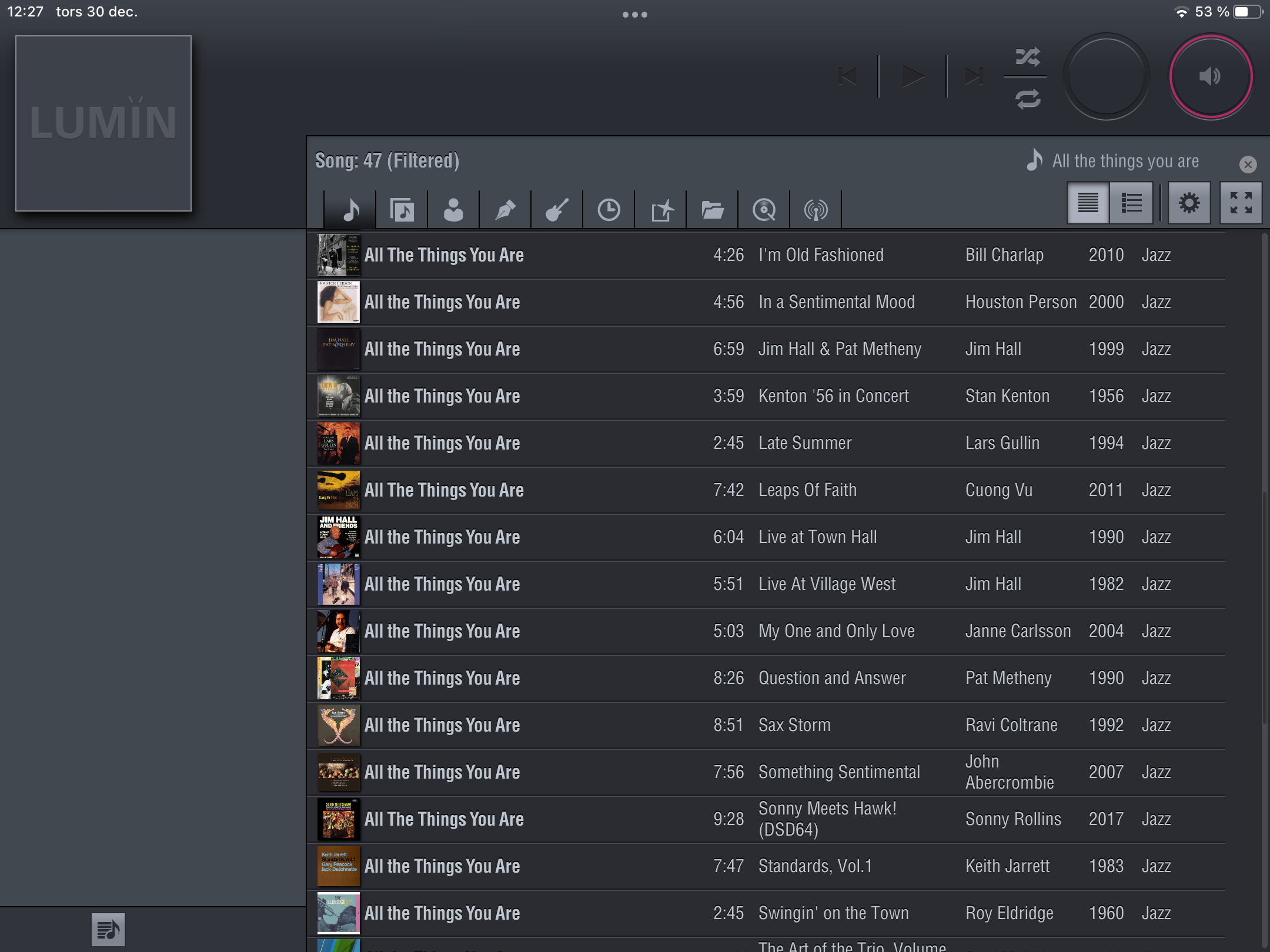Open the playlist icon at bottom left
The height and width of the screenshot is (952, 1270).
coord(108,930)
